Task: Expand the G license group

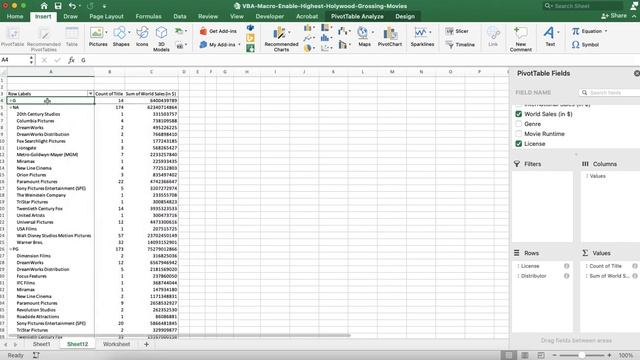Action: click(x=11, y=100)
